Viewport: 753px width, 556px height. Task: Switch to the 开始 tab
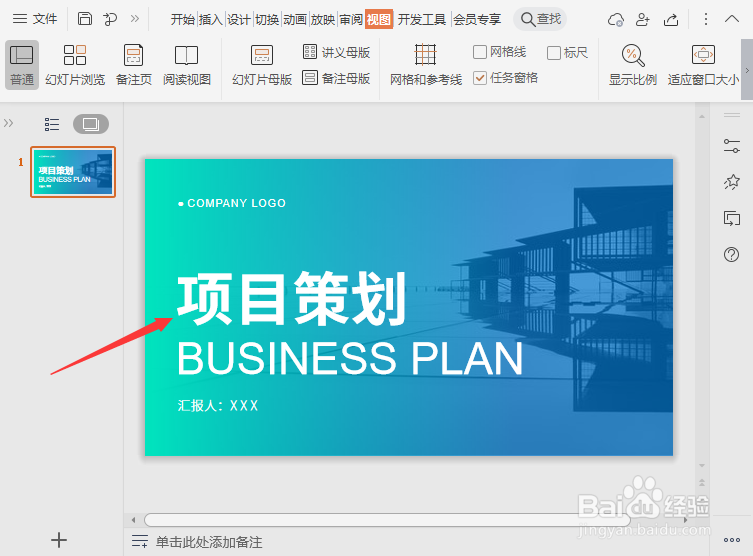pos(182,20)
